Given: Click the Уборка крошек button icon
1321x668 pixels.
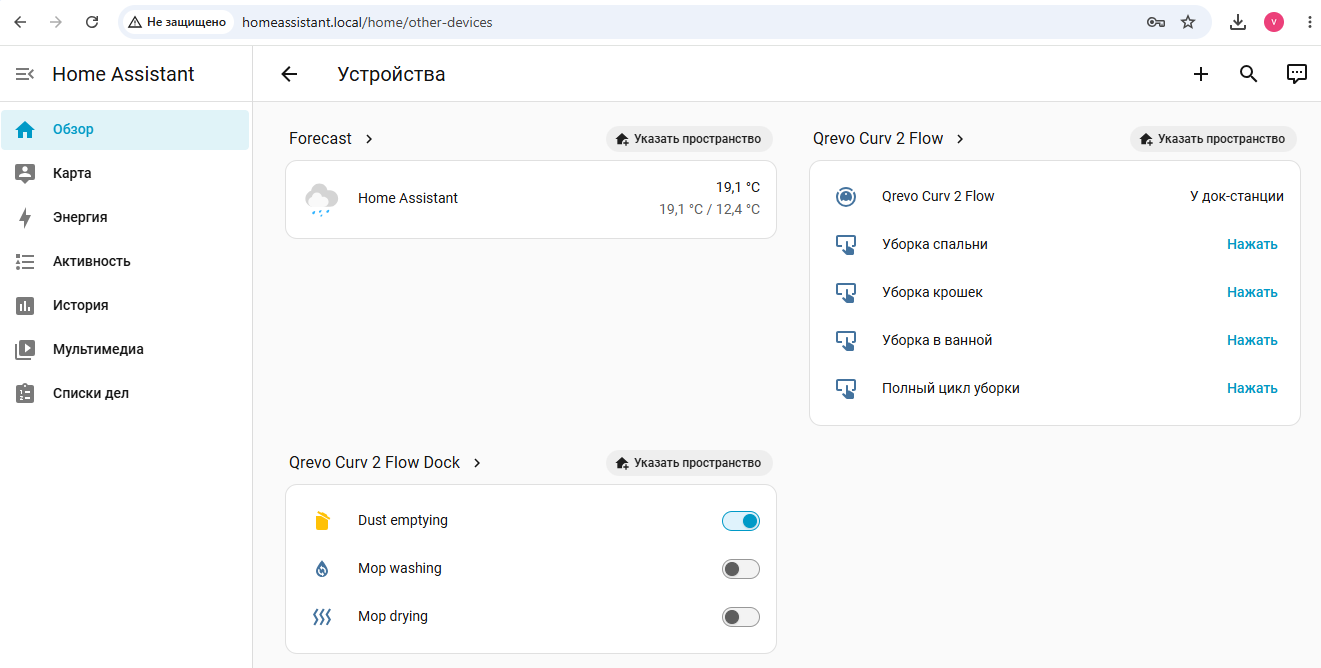Looking at the screenshot, I should tap(845, 293).
